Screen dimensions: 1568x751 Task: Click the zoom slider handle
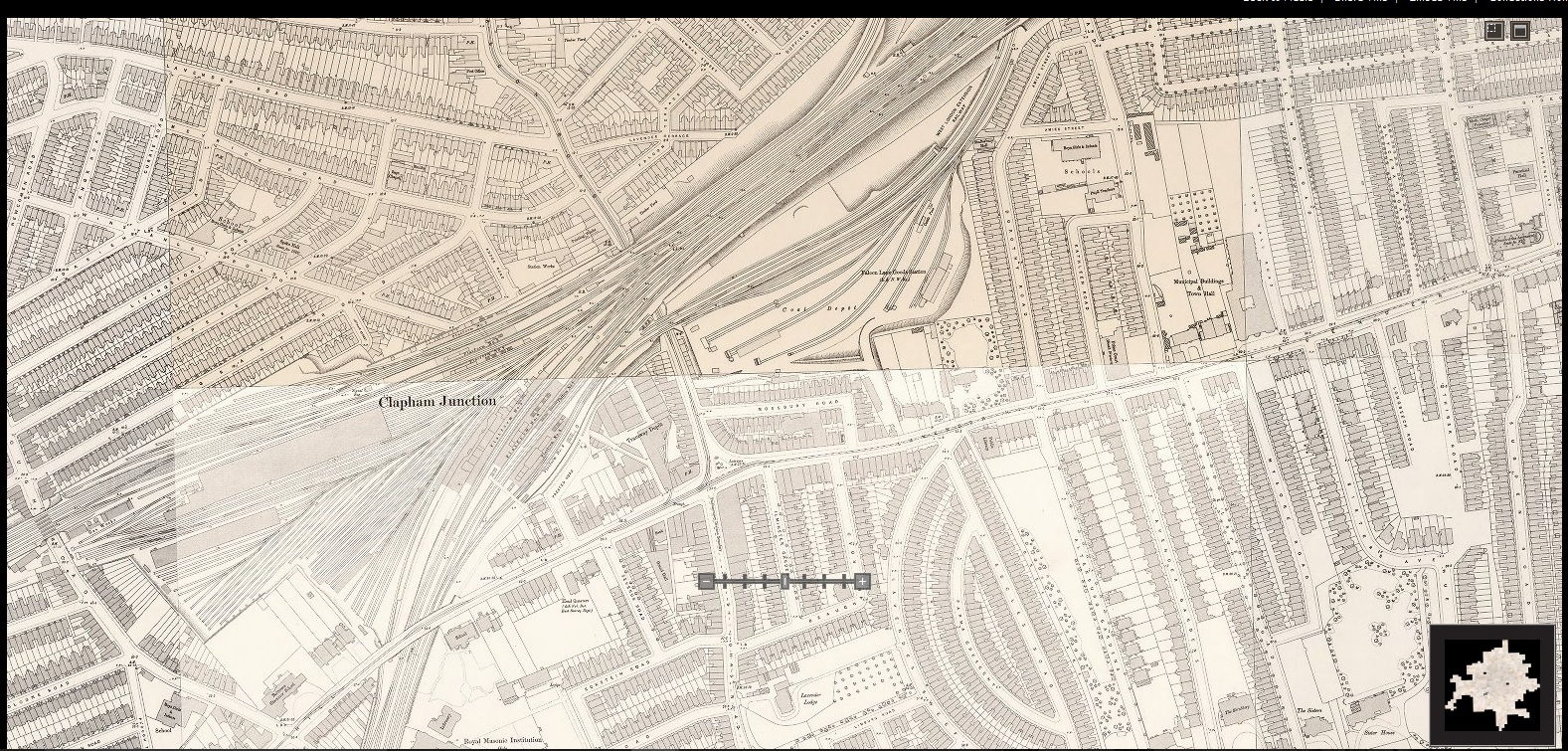pyautogui.click(x=785, y=581)
